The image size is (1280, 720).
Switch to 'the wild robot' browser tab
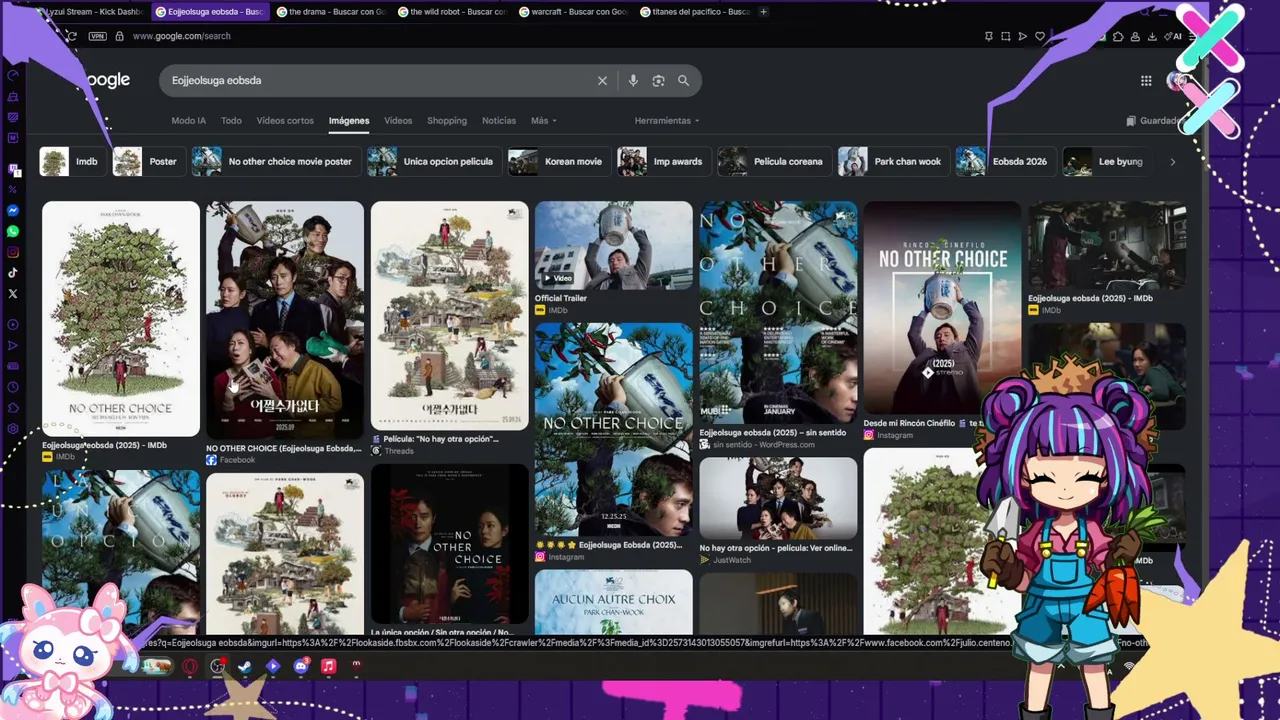(453, 12)
